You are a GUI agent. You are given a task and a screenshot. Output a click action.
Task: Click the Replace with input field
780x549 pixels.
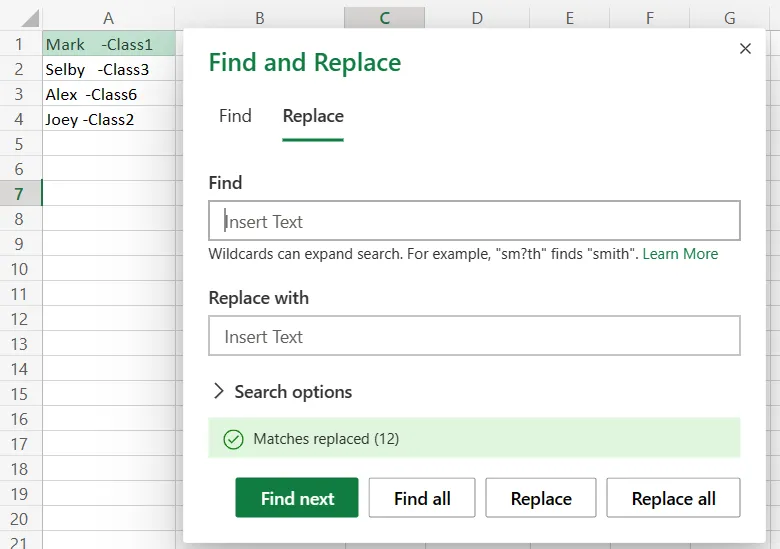pos(474,337)
